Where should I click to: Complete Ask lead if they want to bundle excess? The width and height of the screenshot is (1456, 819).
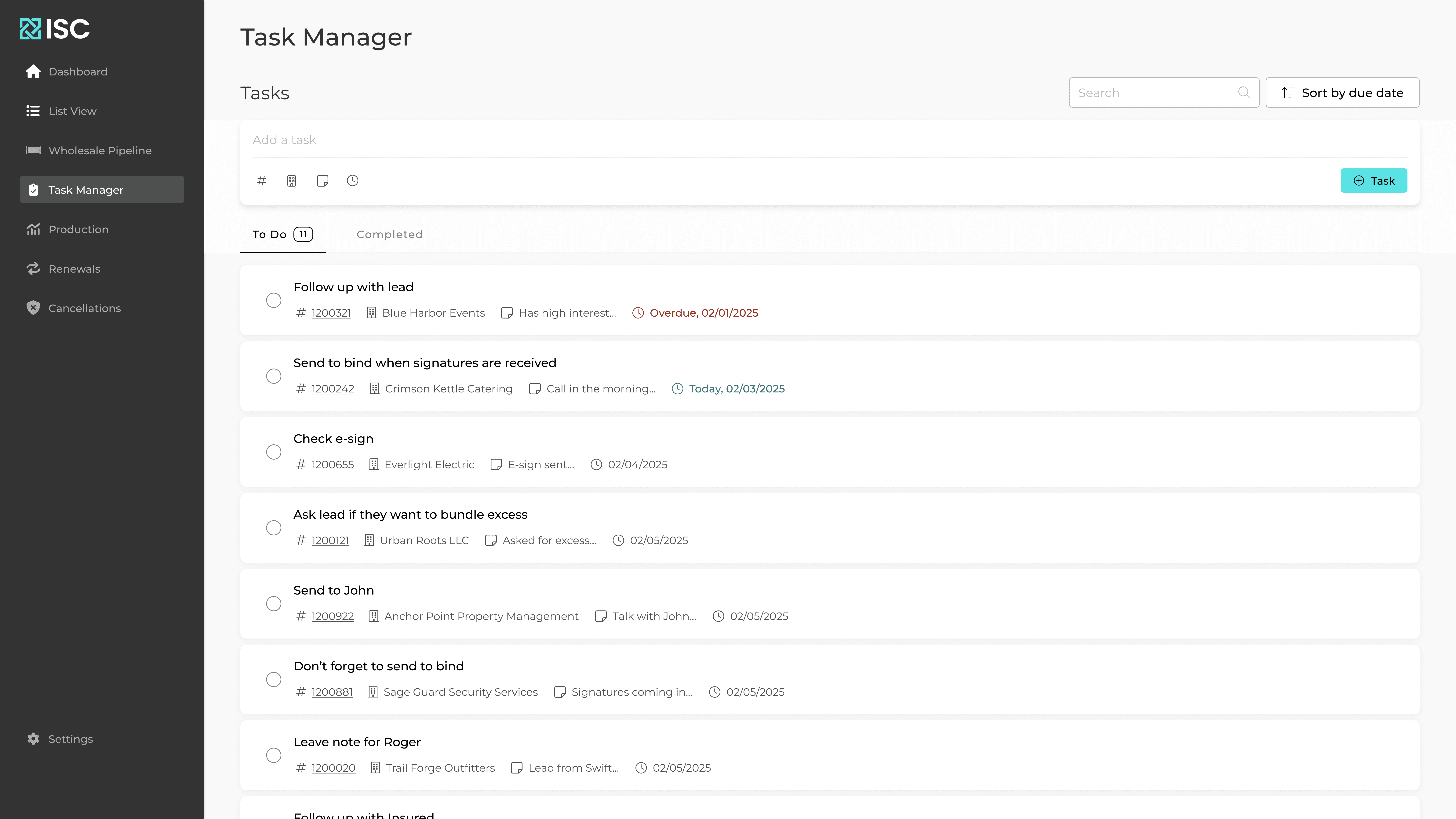(274, 528)
